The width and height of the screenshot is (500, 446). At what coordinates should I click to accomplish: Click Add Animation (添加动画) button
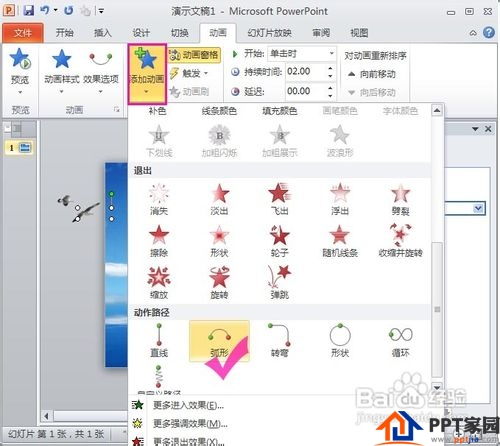click(147, 73)
